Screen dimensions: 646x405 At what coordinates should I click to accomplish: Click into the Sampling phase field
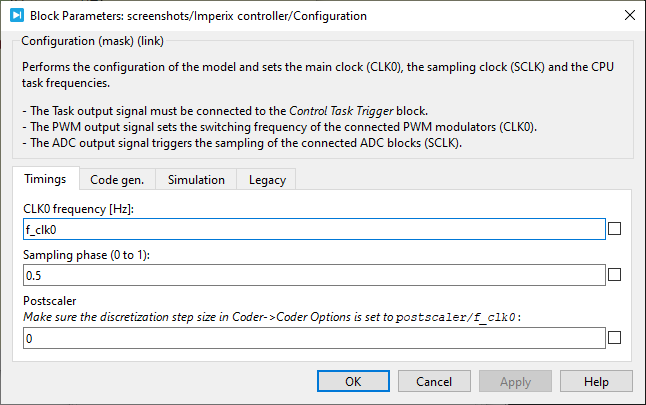click(x=313, y=275)
